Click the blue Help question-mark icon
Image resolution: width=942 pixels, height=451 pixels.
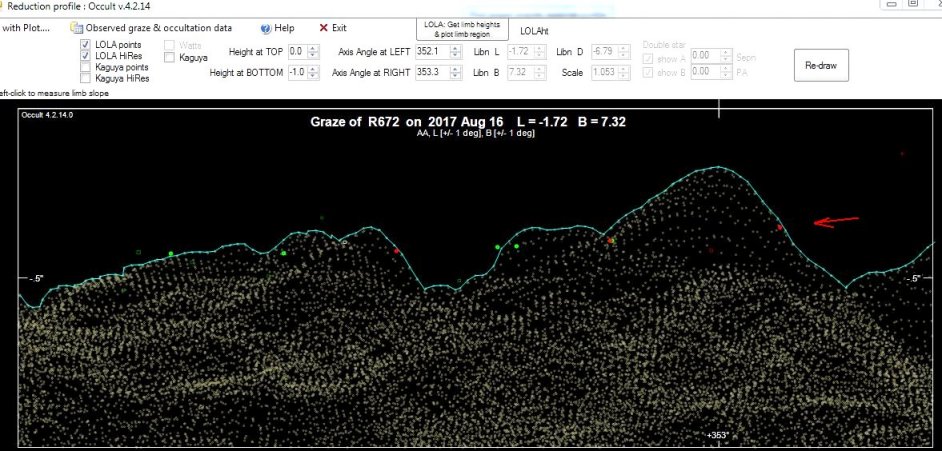coord(266,28)
